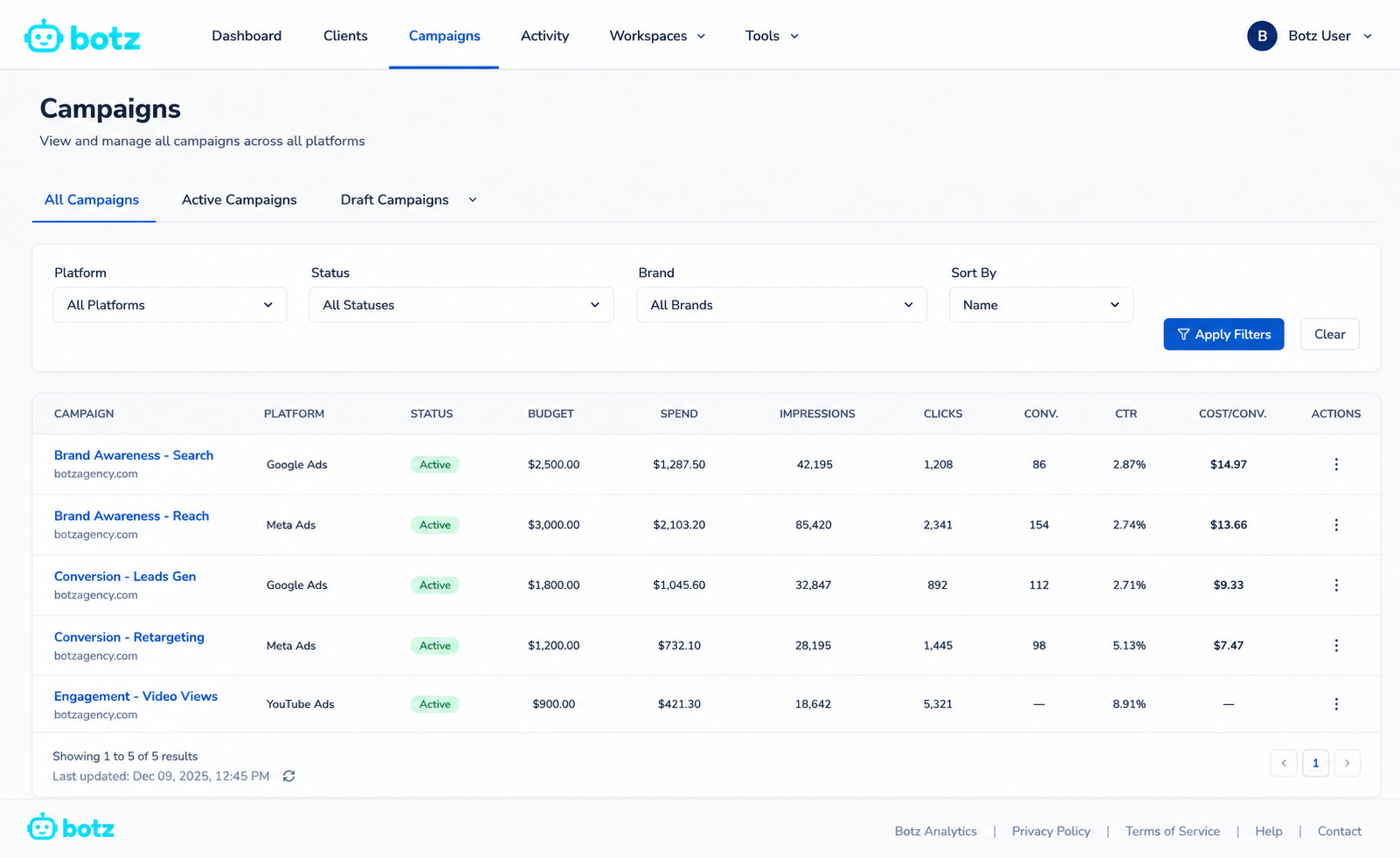
Task: Click the CONV. column header
Action: 1041,414
